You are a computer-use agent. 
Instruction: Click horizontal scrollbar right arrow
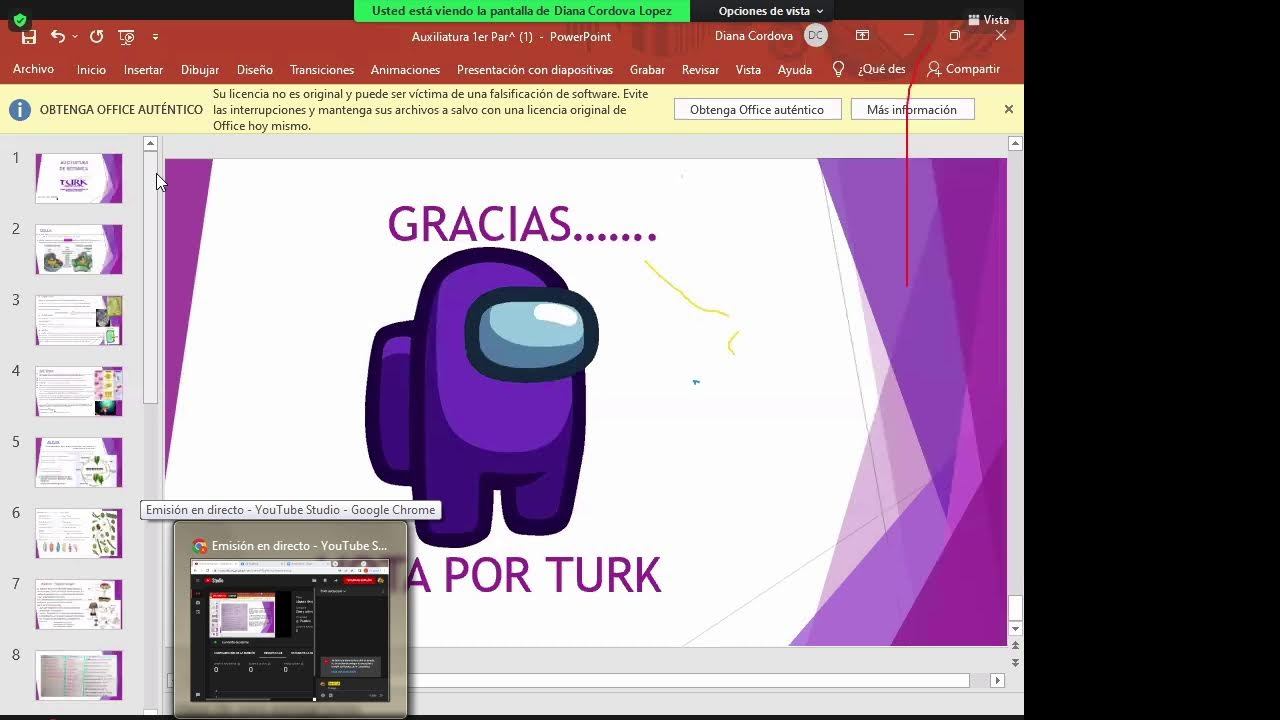point(997,680)
